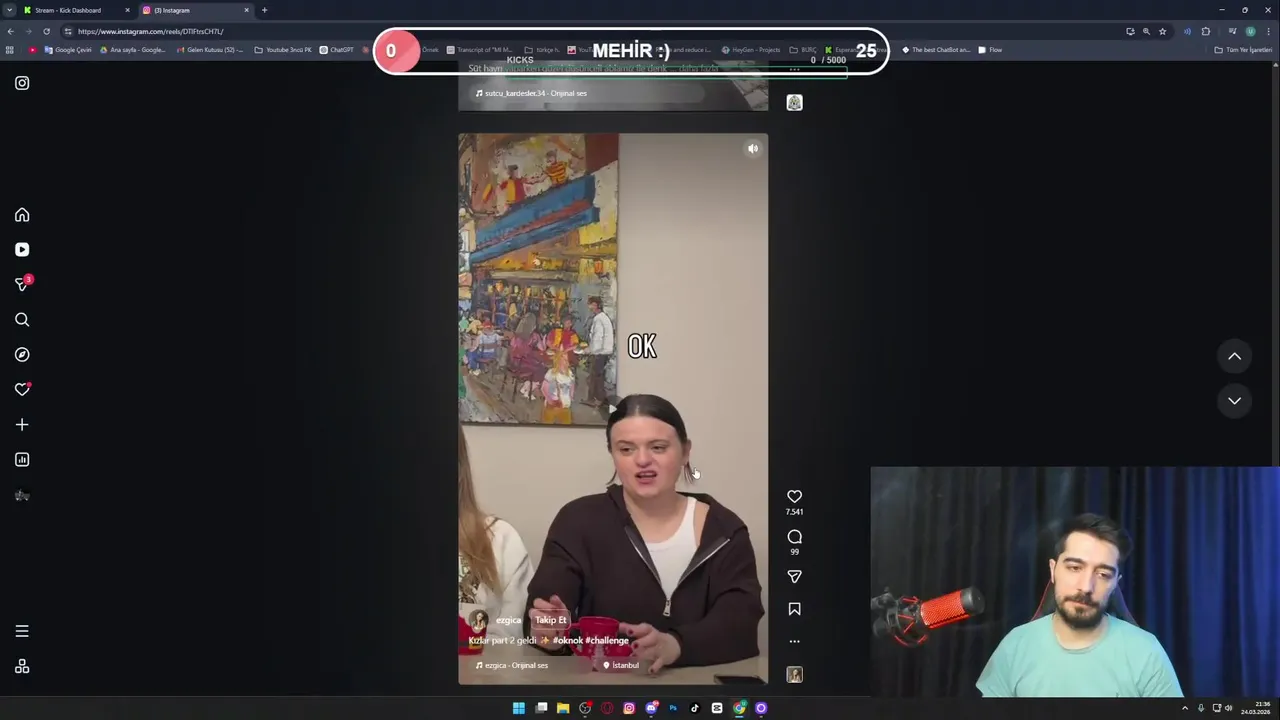The height and width of the screenshot is (720, 1280).
Task: Open comments on the ezgica reel
Action: pos(794,537)
